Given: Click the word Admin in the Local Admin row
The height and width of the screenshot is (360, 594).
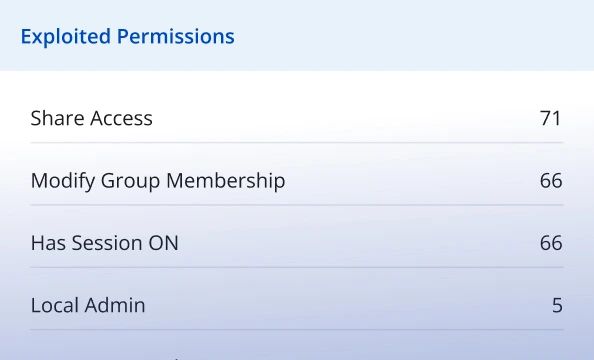Looking at the screenshot, I should click(x=115, y=305).
